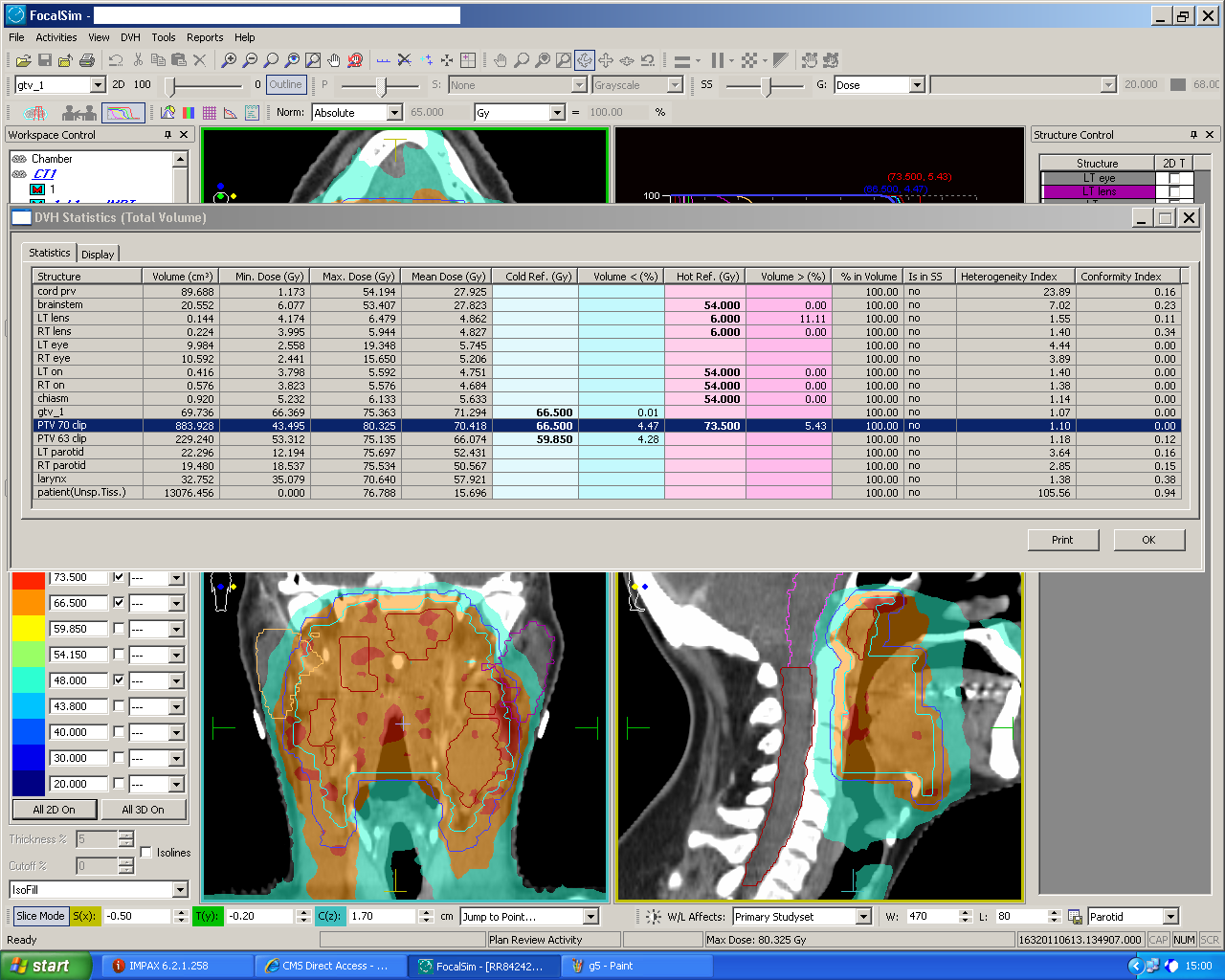Open the Norm Absolute dropdown

[x=394, y=113]
